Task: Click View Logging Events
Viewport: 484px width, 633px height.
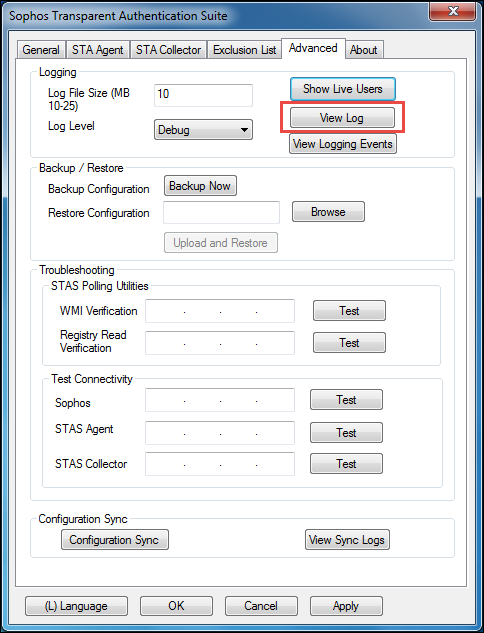Action: (343, 144)
